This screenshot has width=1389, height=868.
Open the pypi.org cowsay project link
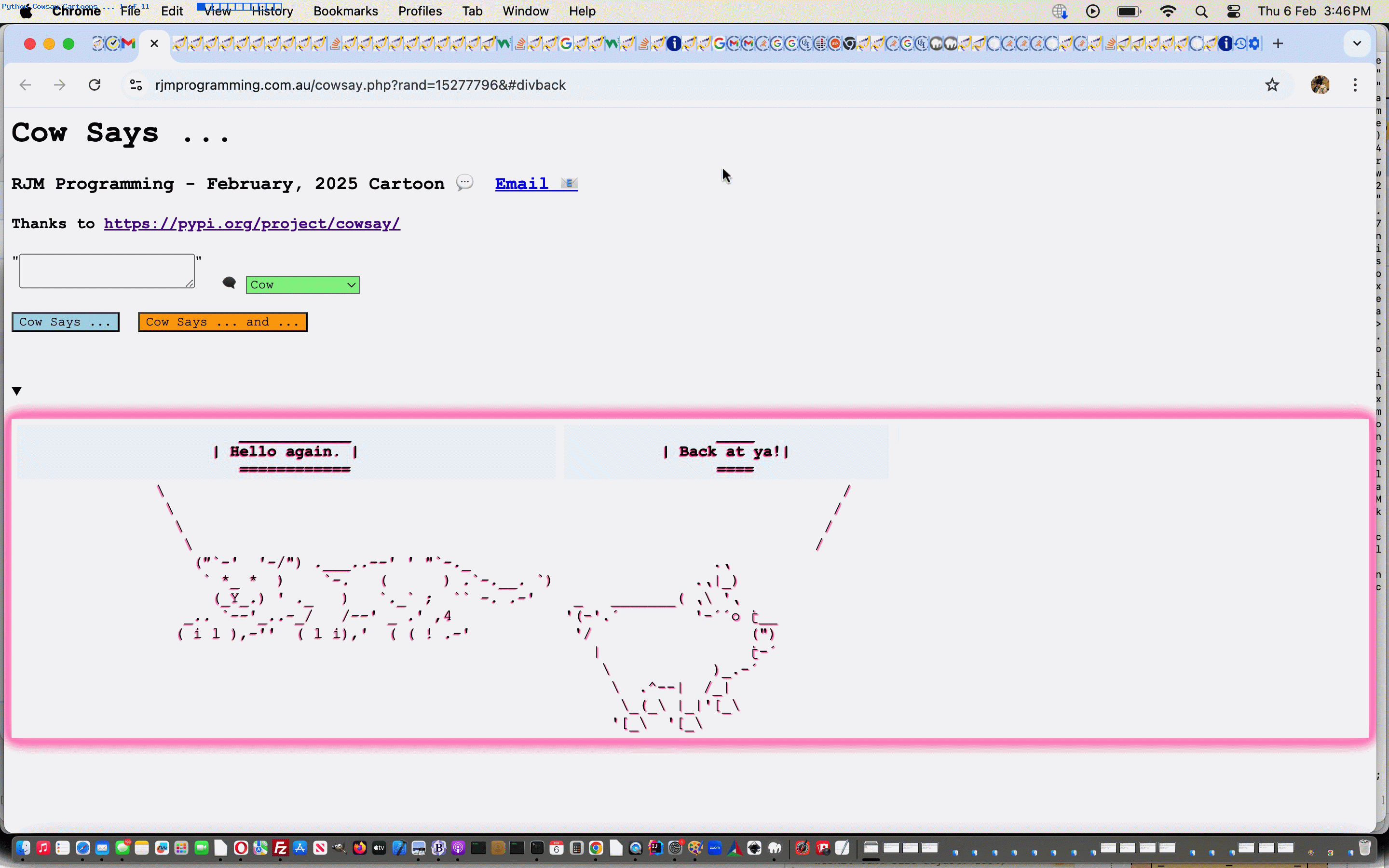[252, 224]
